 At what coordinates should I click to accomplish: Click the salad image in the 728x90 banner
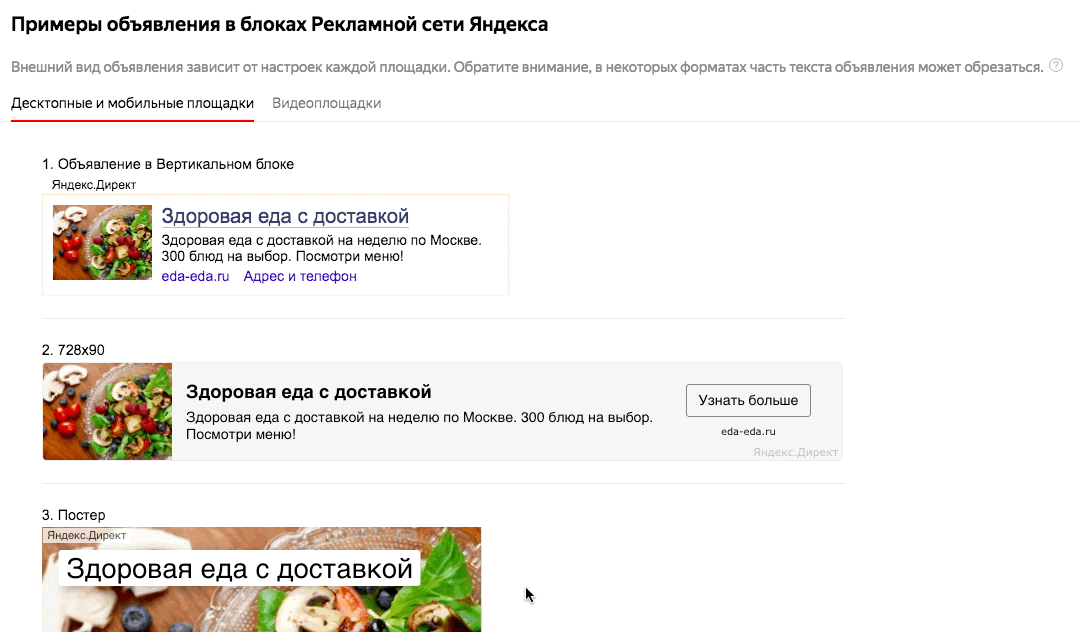pos(107,412)
